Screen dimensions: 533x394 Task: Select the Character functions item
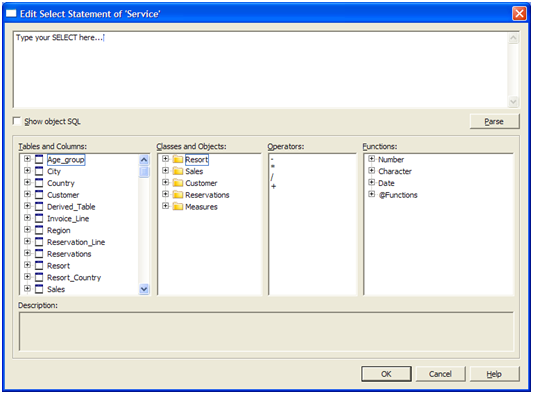(x=395, y=171)
